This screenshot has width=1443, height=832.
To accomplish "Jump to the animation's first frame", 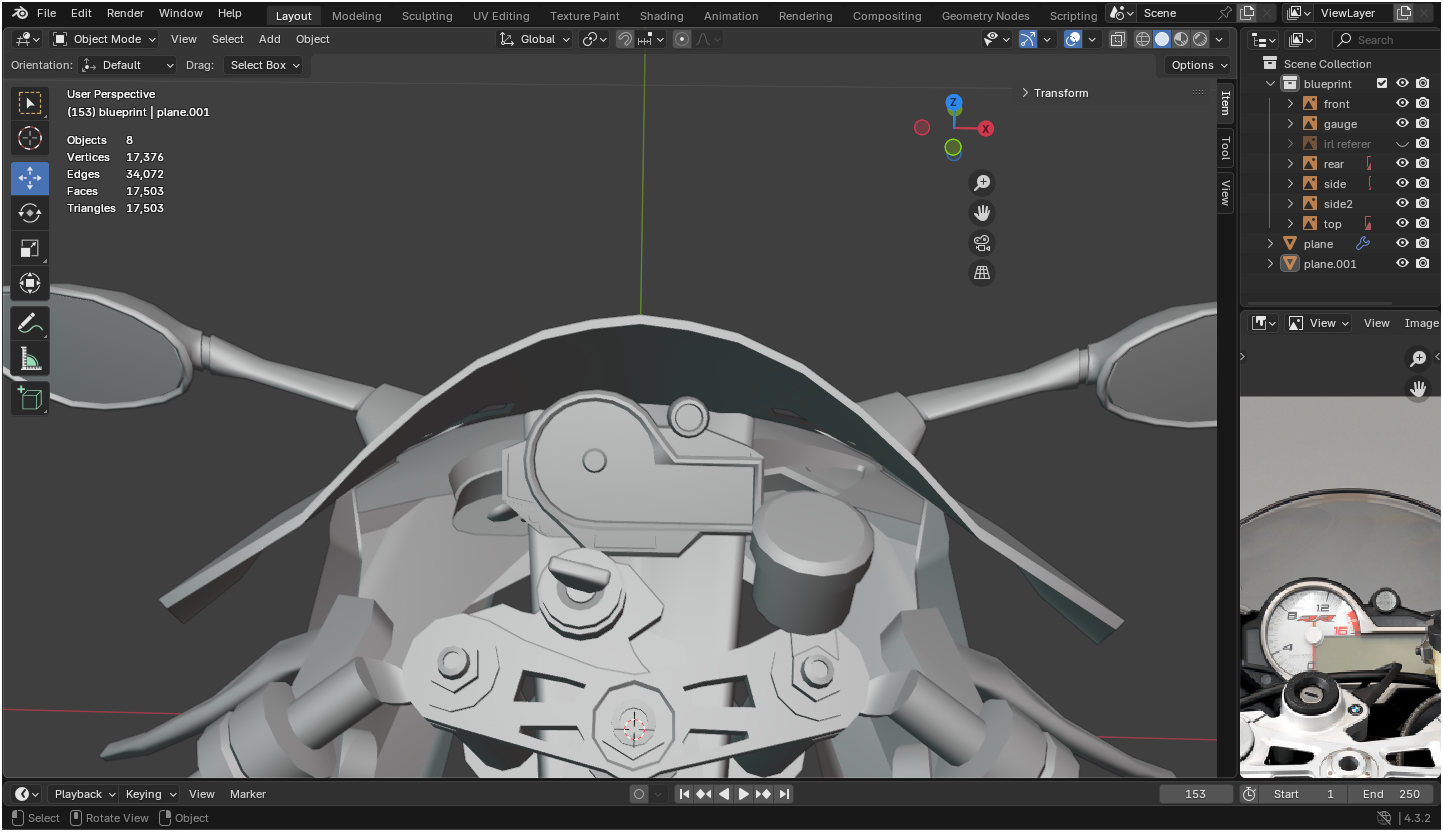I will (x=684, y=794).
